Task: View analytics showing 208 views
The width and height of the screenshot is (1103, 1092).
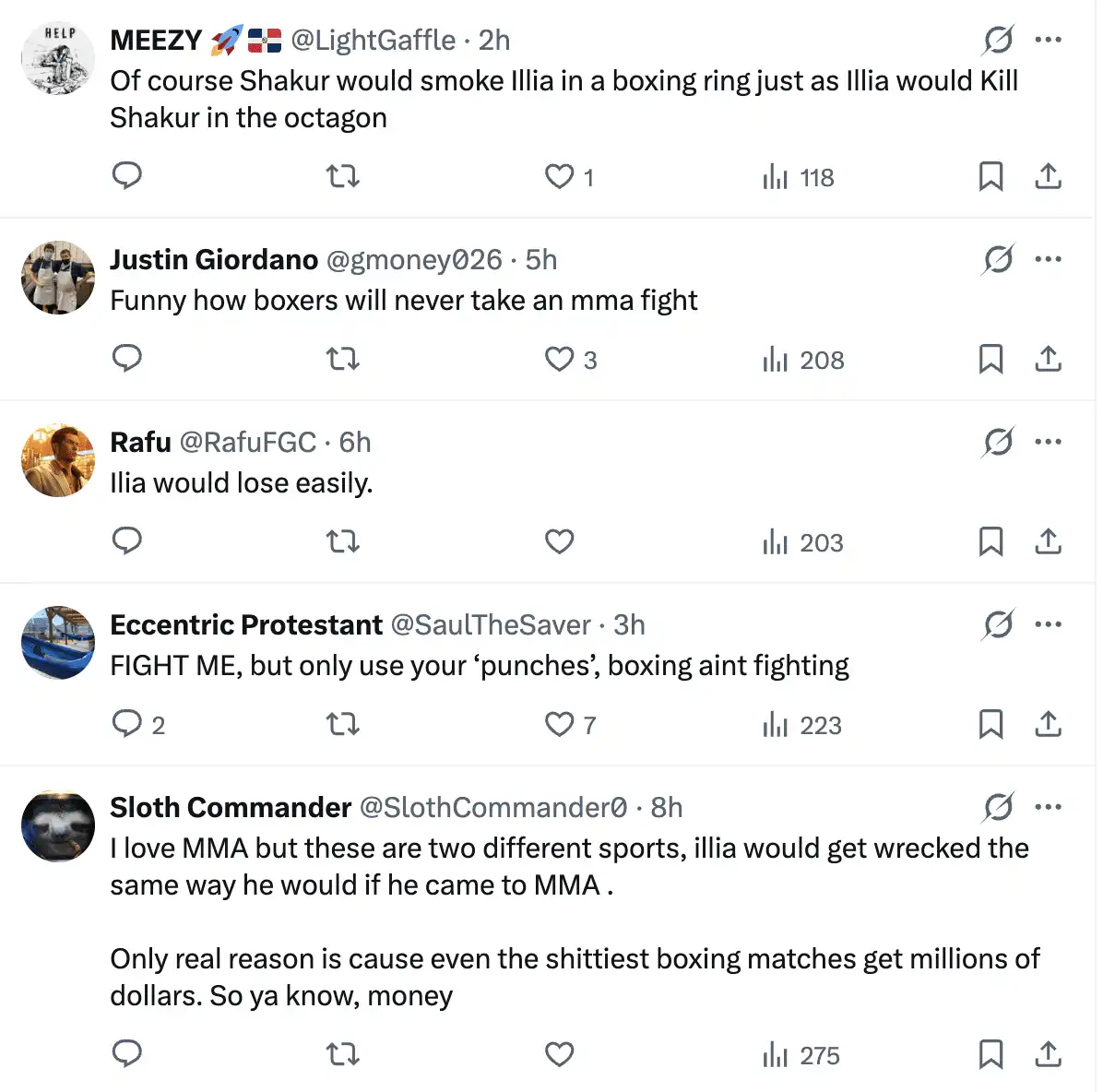Action: coord(802,360)
